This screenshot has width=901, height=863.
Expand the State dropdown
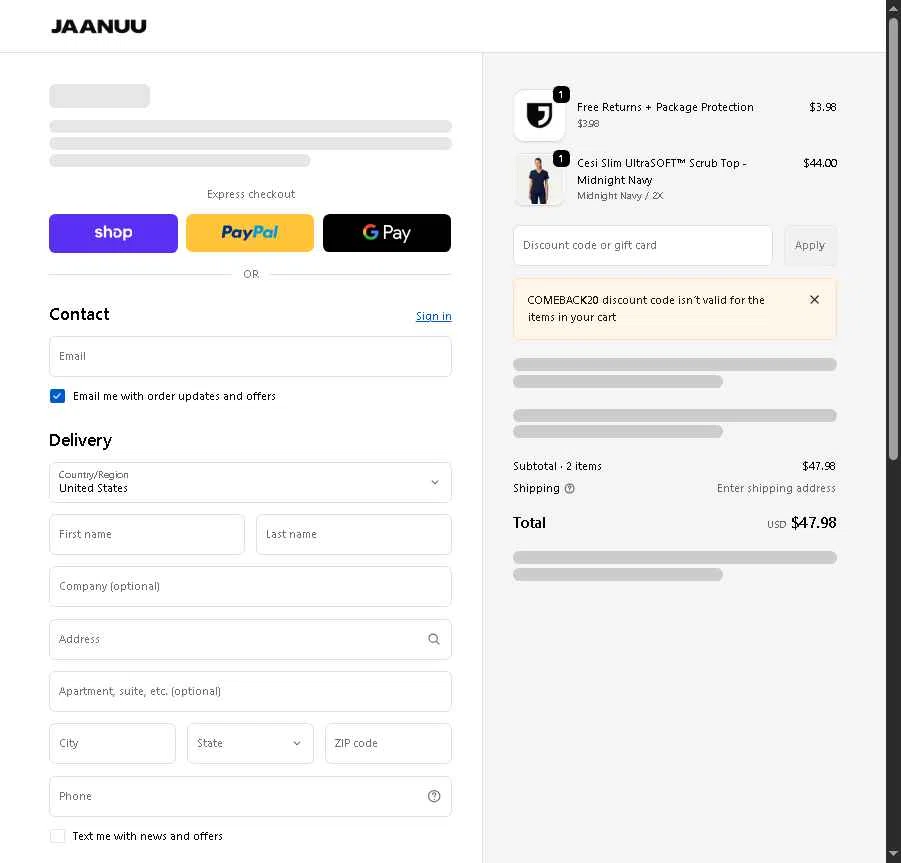point(250,743)
